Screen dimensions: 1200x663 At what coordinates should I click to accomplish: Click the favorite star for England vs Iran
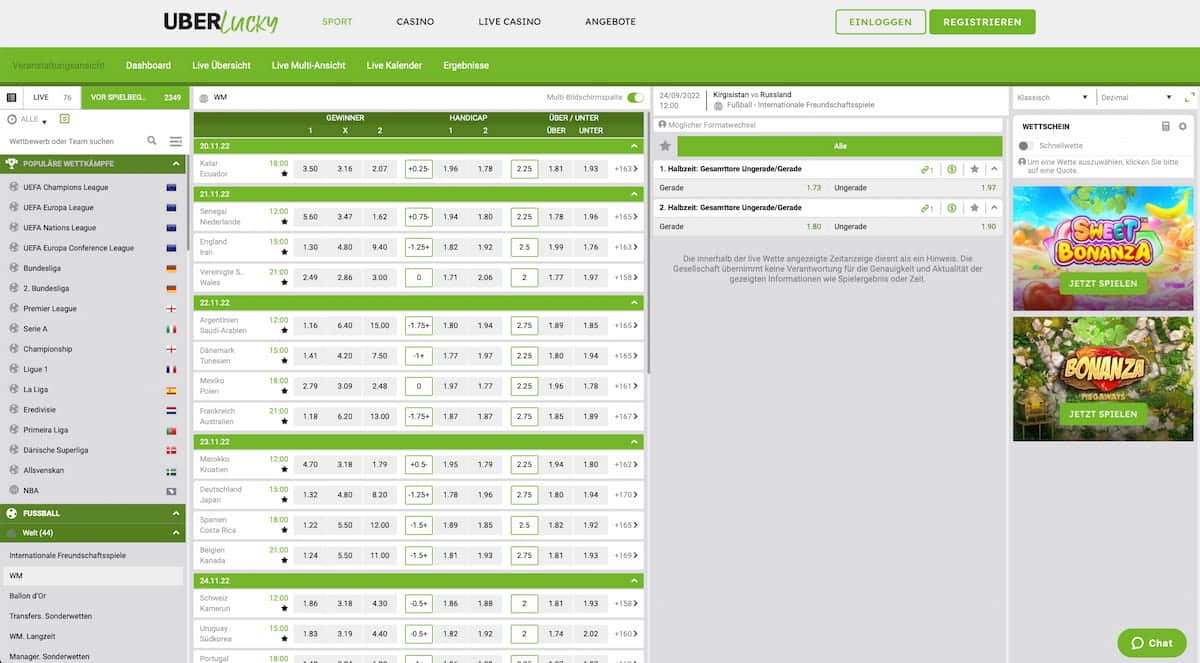284,252
